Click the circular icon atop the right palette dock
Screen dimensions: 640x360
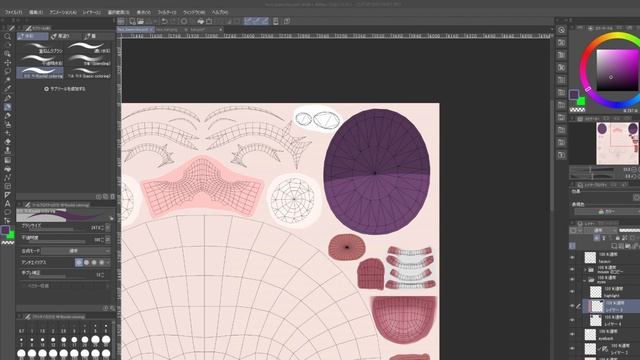pyautogui.click(x=562, y=30)
